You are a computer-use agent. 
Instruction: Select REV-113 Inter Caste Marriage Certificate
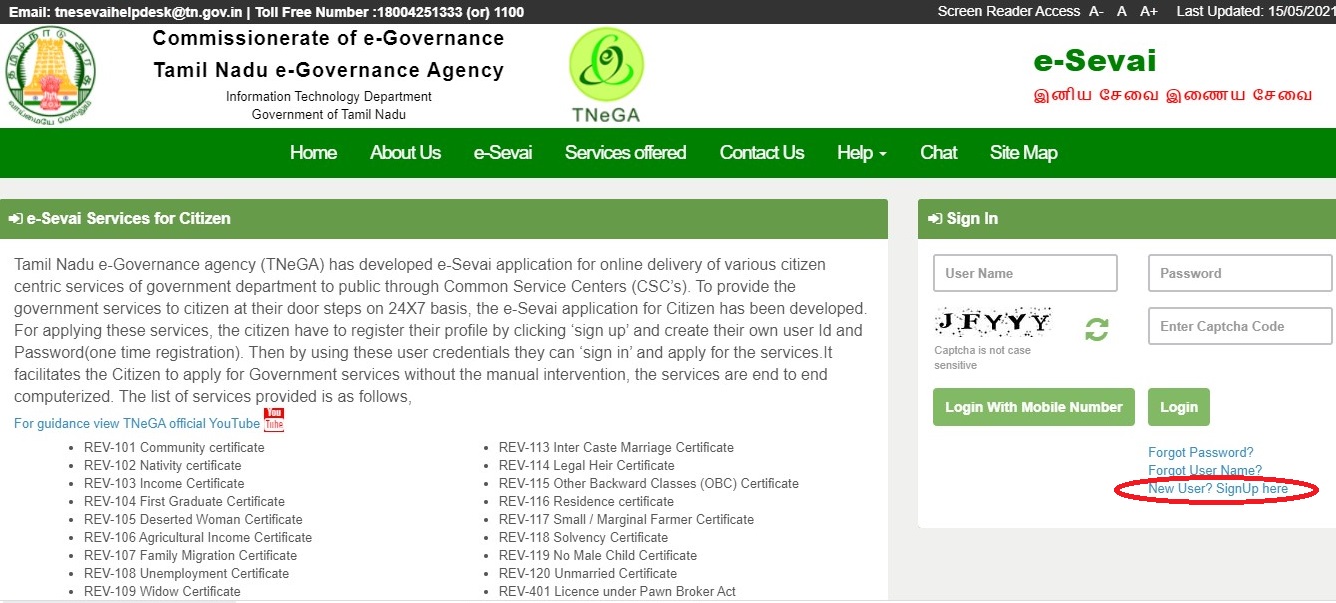(x=616, y=448)
